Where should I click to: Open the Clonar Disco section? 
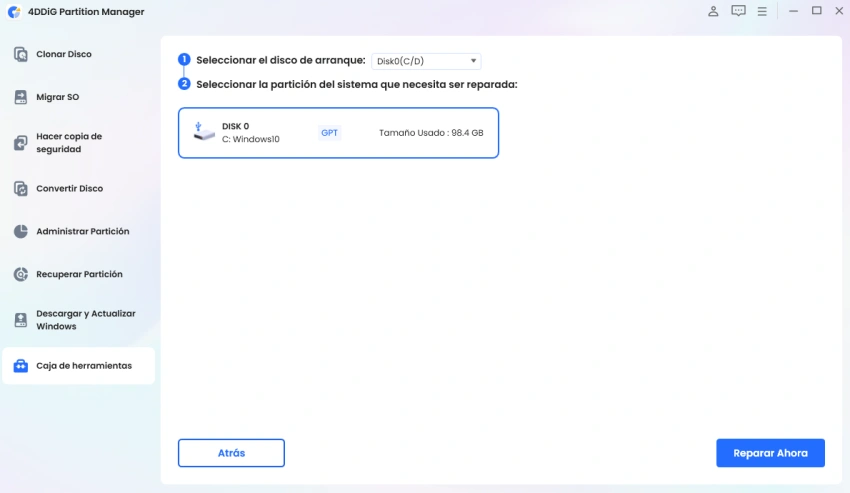[x=79, y=54]
